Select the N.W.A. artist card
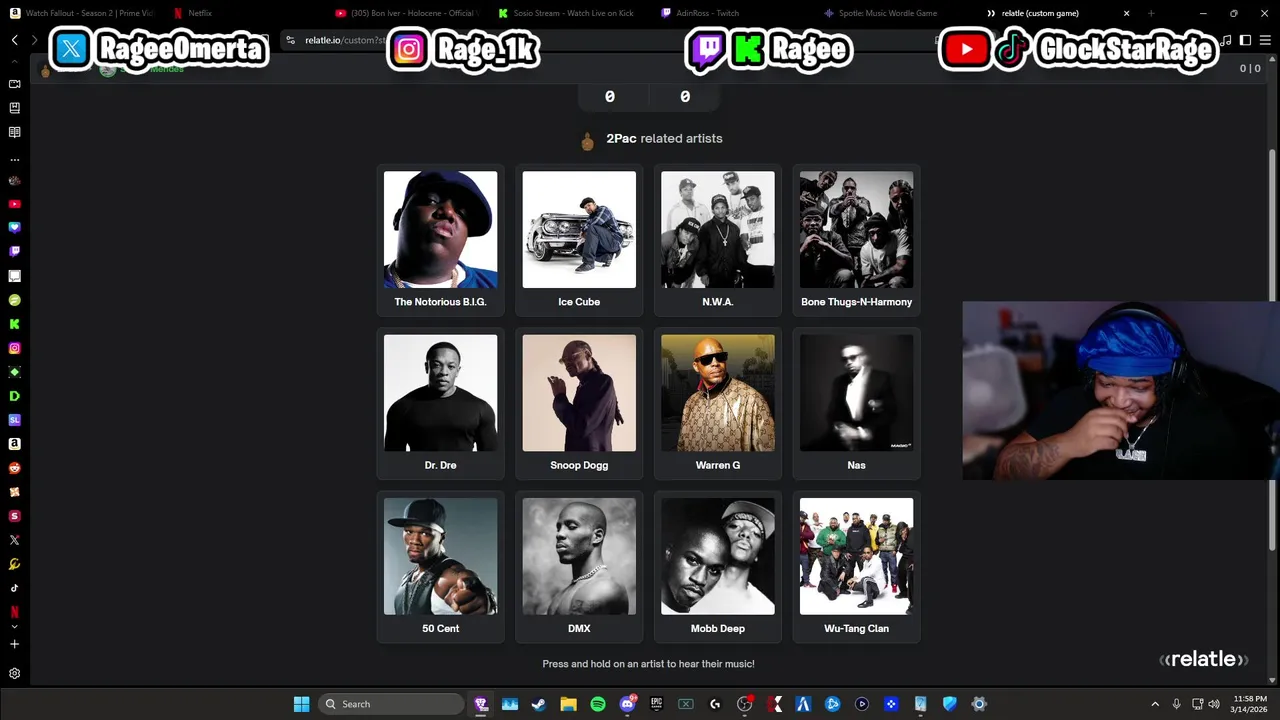This screenshot has height=720, width=1280. [x=718, y=240]
